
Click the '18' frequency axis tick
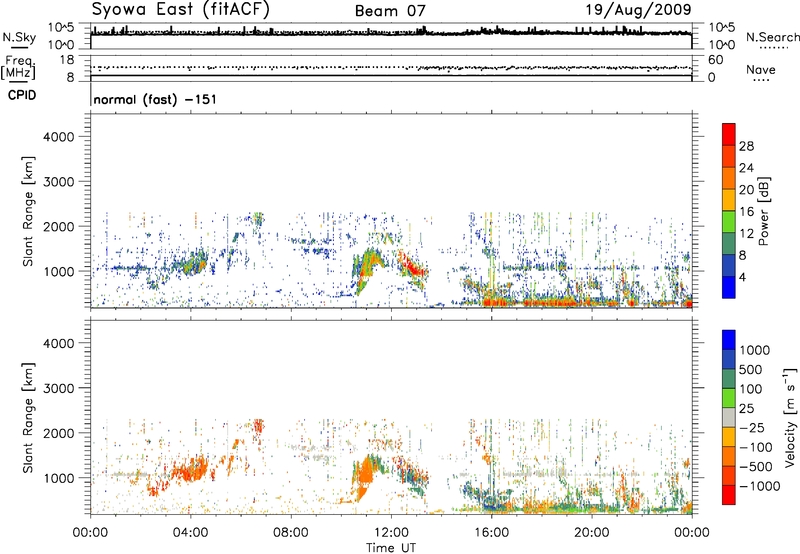(x=66, y=60)
